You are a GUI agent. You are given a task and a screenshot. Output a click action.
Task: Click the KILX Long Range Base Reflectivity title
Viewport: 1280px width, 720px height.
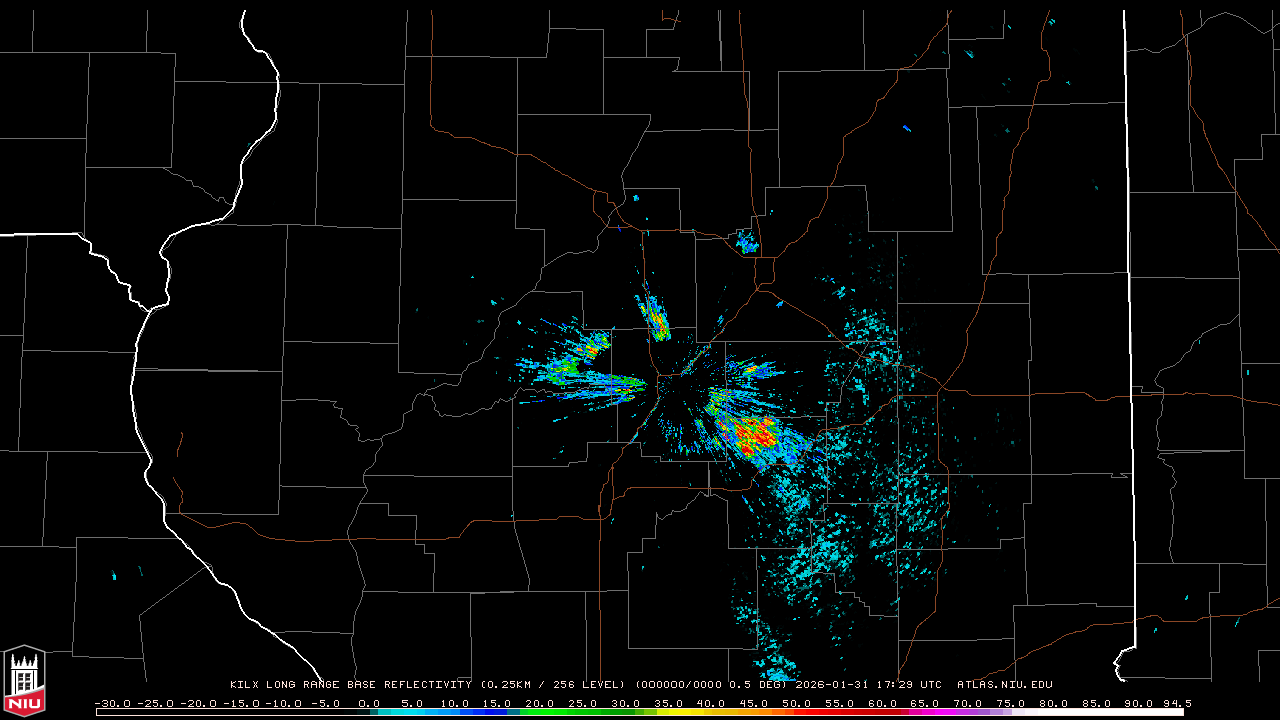pos(350,685)
